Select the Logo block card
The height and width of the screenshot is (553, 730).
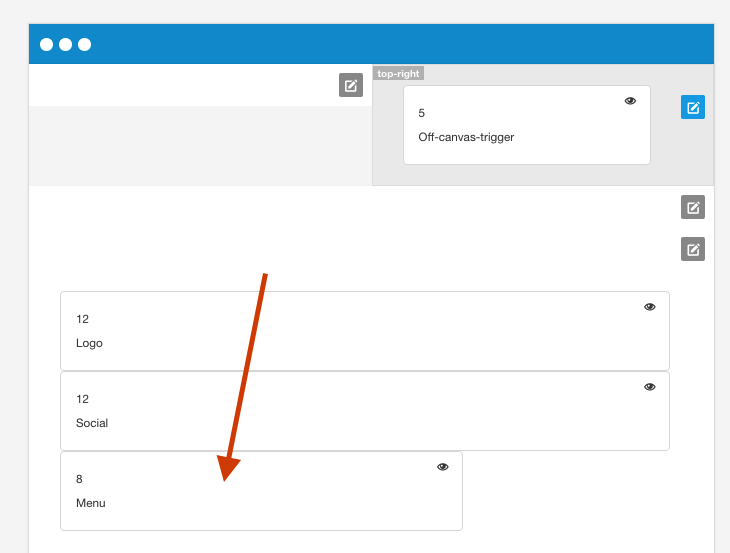(365, 331)
